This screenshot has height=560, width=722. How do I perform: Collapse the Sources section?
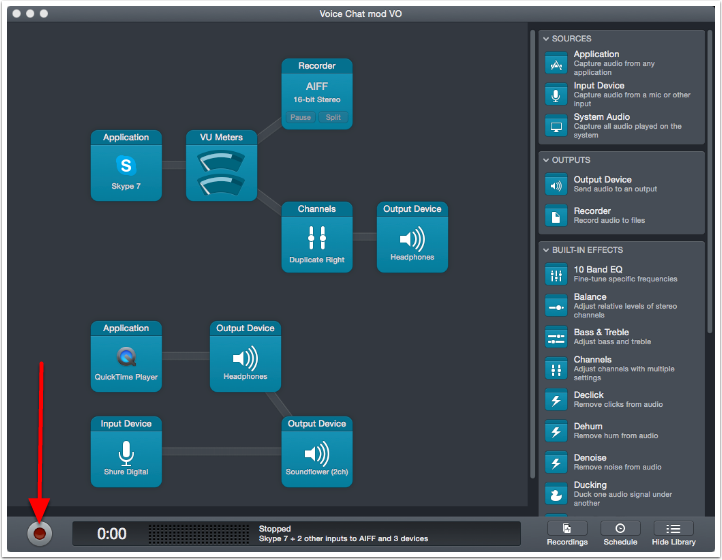coord(546,39)
